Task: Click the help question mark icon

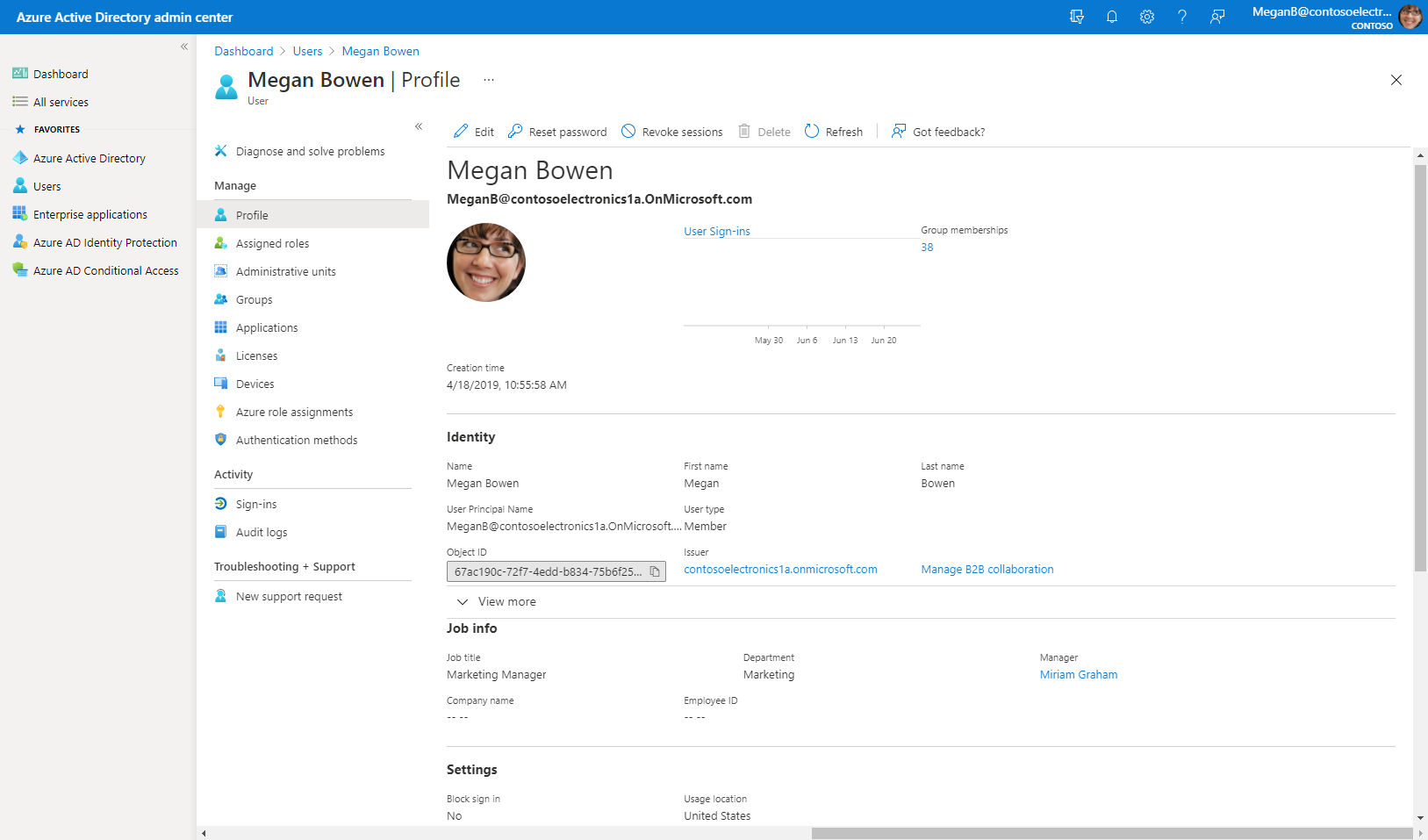Action: point(1181,17)
